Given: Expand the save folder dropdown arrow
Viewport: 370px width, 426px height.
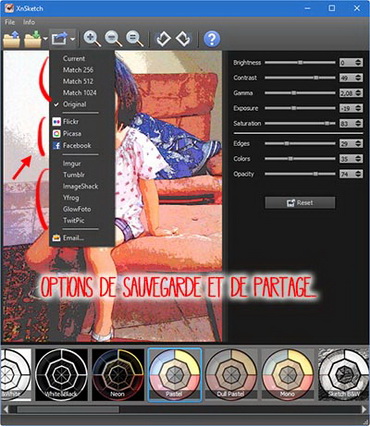Looking at the screenshot, I should coord(45,39).
